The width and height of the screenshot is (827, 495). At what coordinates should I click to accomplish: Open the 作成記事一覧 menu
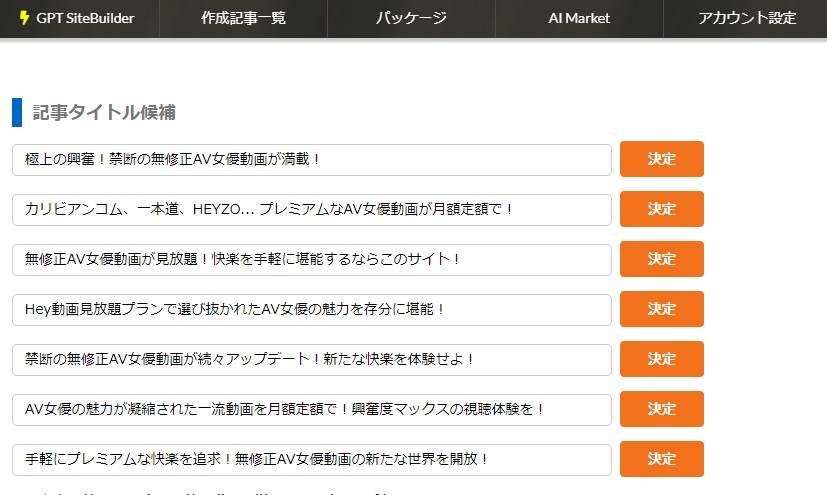coord(243,18)
